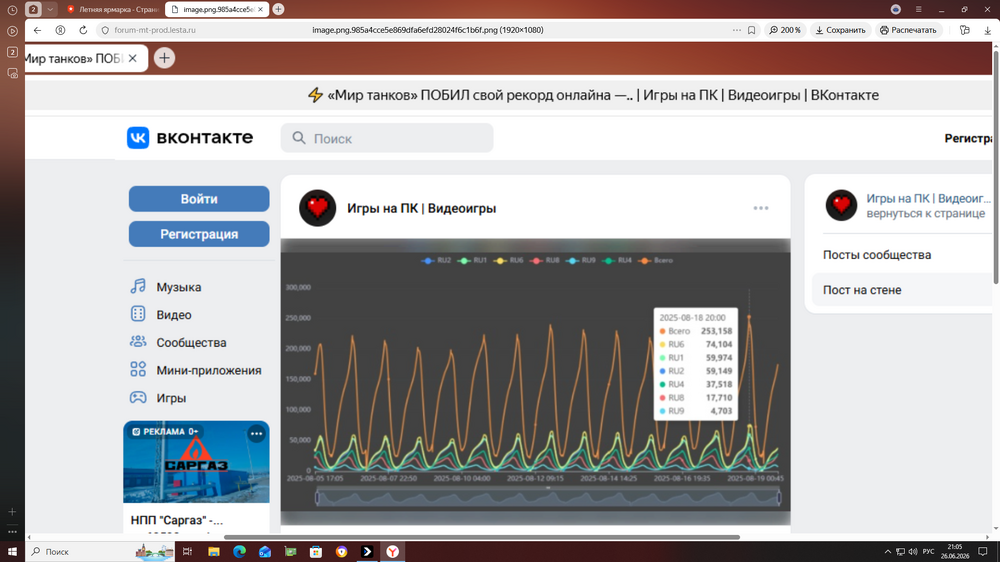This screenshot has width=1000, height=562.
Task: Click the add panel plus icon in sidebar
Action: 12,512
